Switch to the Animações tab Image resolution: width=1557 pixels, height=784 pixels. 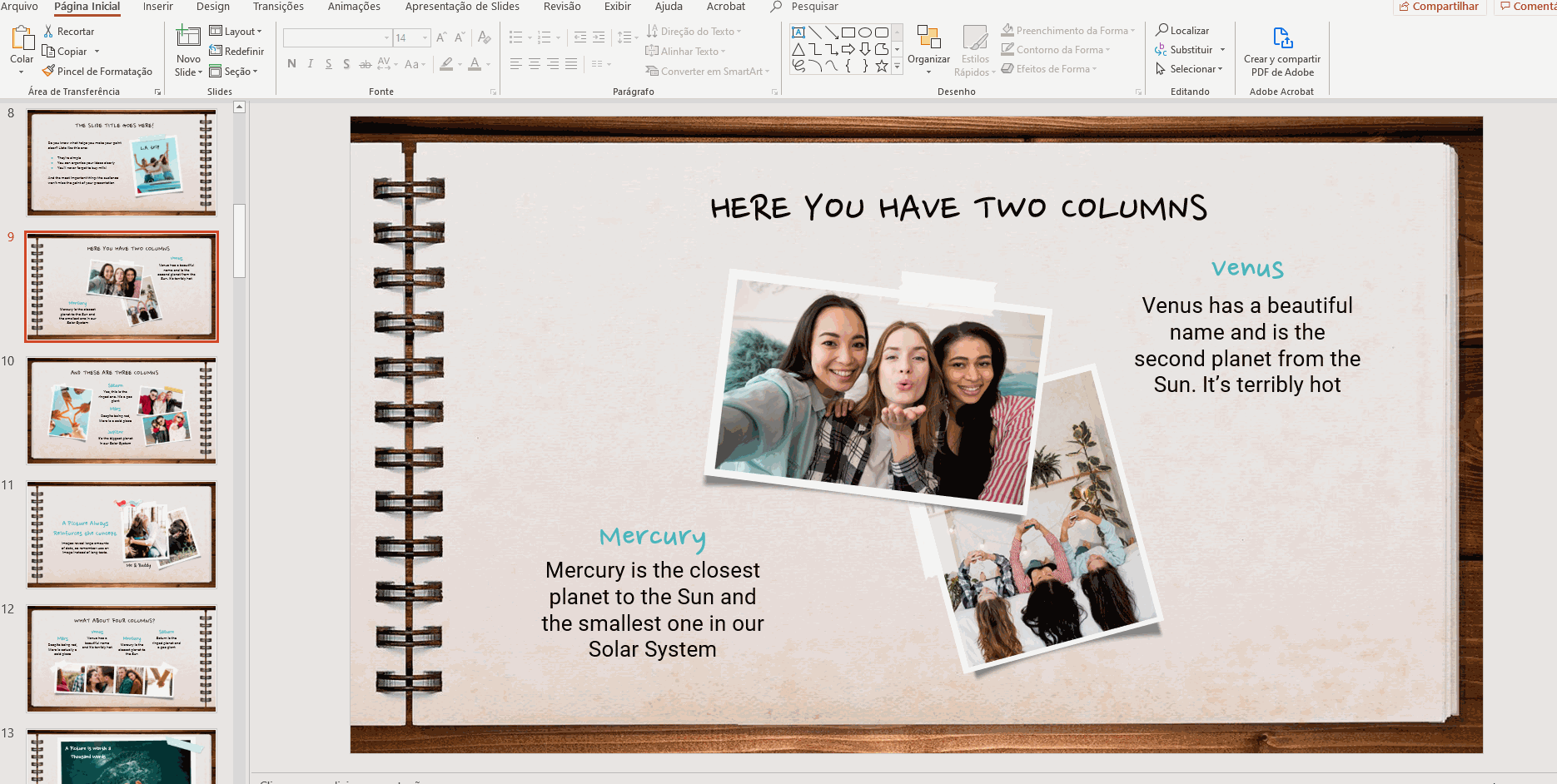pyautogui.click(x=354, y=7)
